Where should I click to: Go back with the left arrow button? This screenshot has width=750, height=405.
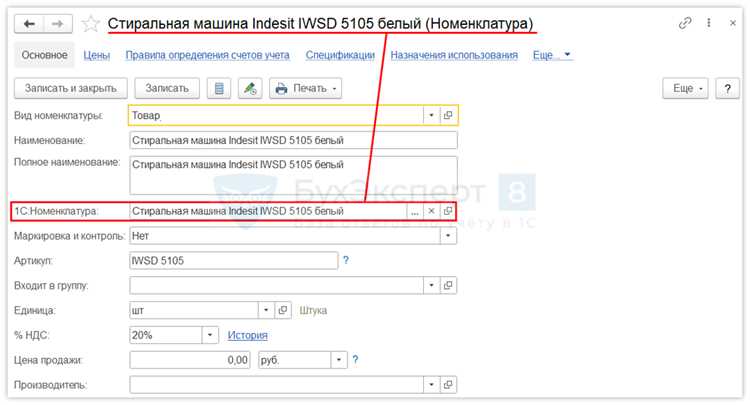pyautogui.click(x=29, y=24)
